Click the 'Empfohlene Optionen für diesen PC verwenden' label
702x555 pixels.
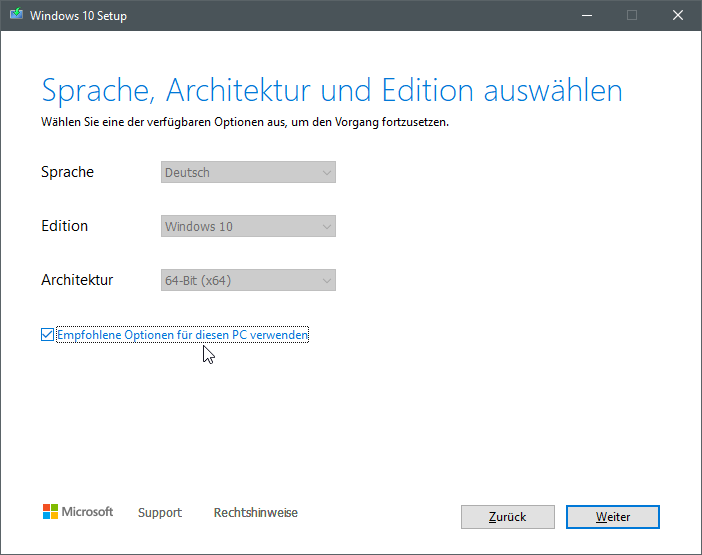coord(183,335)
